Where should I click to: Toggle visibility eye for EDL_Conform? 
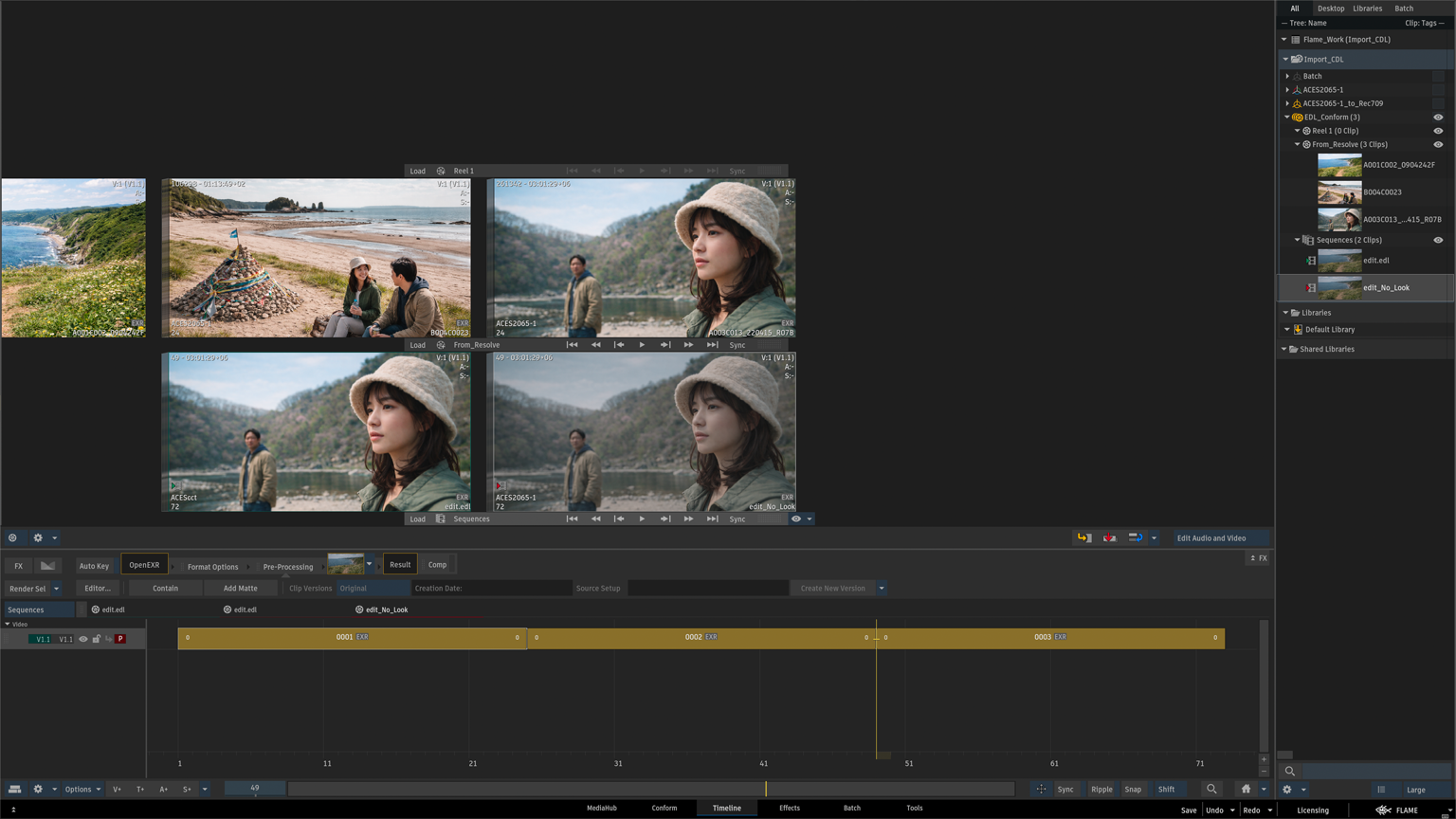point(1438,118)
